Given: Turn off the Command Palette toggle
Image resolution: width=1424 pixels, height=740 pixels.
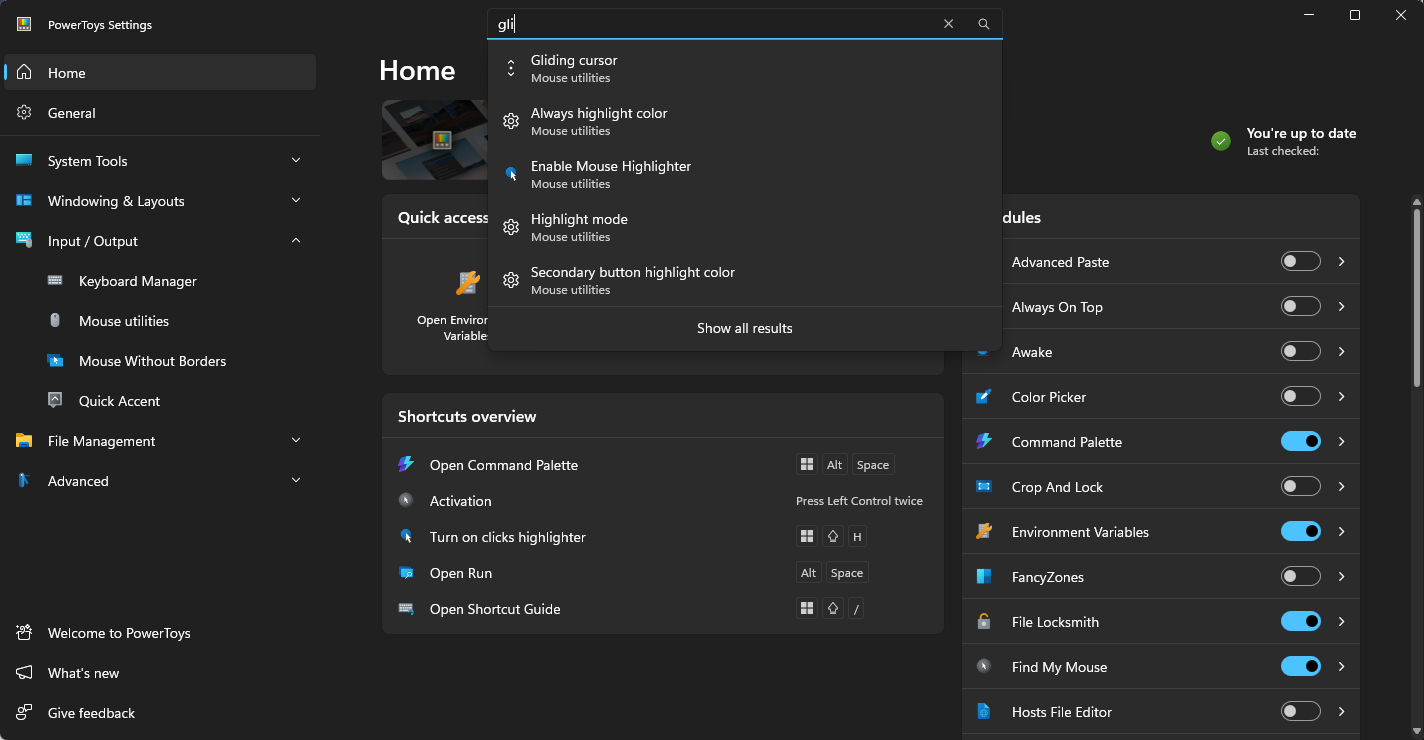Looking at the screenshot, I should (x=1300, y=442).
